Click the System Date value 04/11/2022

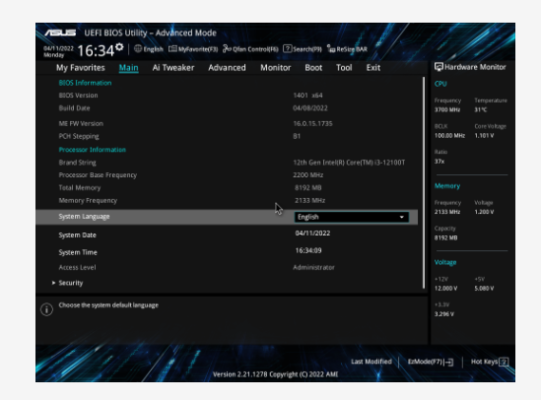(x=313, y=233)
